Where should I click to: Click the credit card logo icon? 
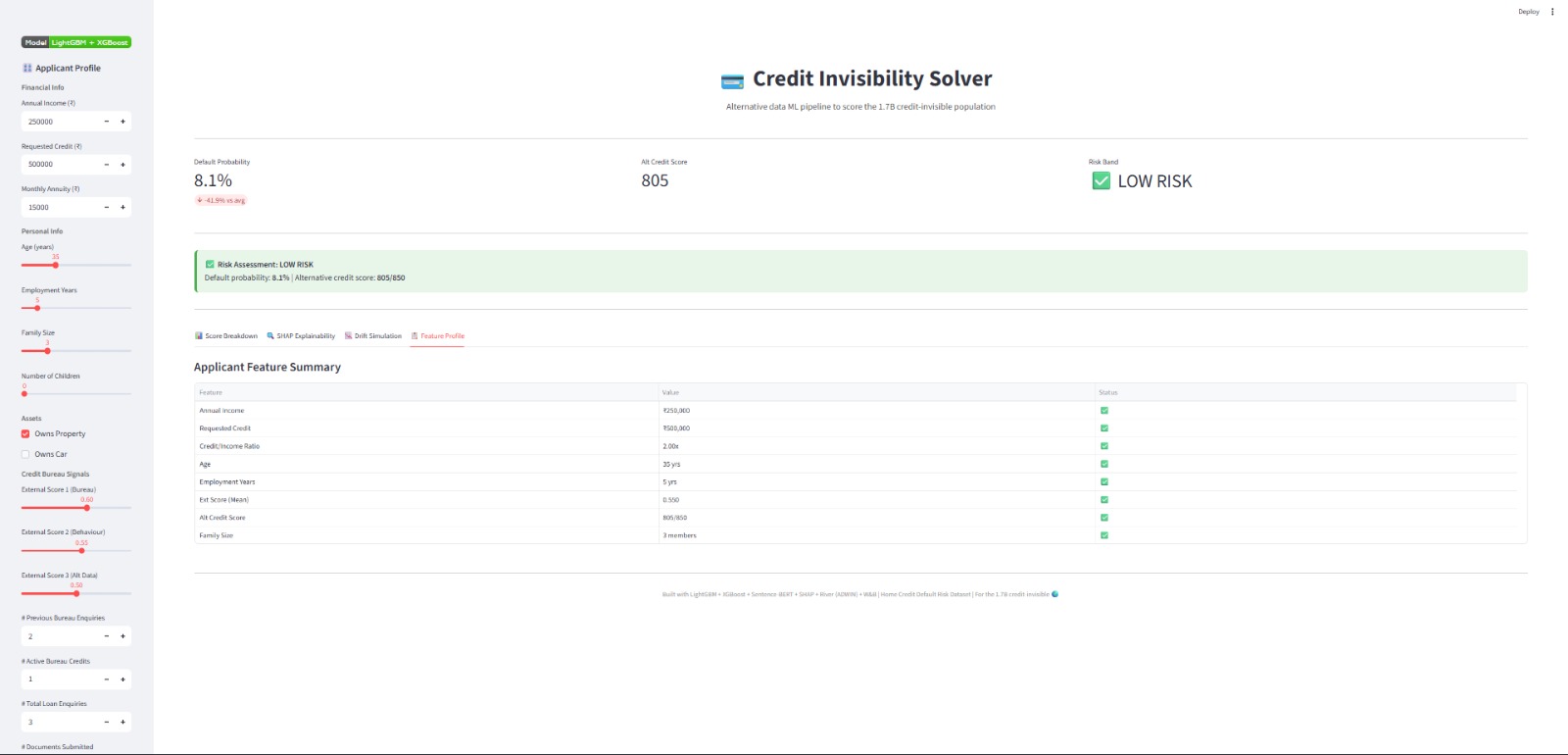[732, 80]
